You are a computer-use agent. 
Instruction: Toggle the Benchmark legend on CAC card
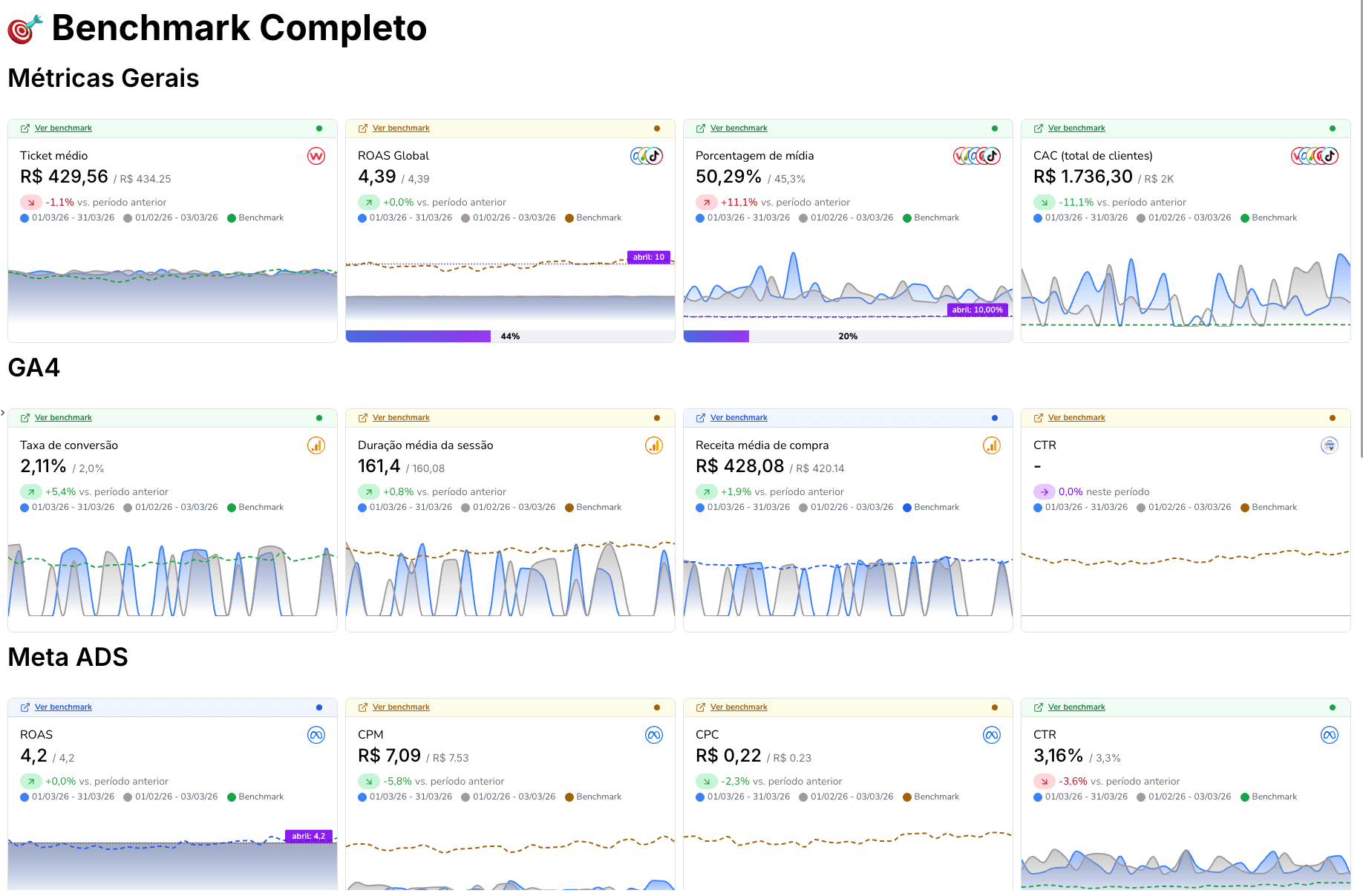point(1269,218)
